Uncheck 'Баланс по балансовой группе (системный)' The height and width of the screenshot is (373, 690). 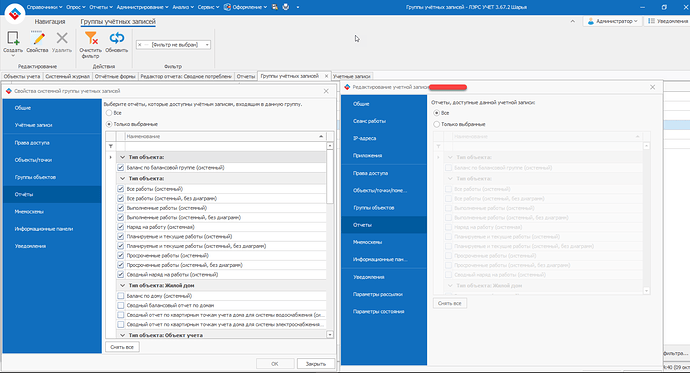pyautogui.click(x=121, y=168)
